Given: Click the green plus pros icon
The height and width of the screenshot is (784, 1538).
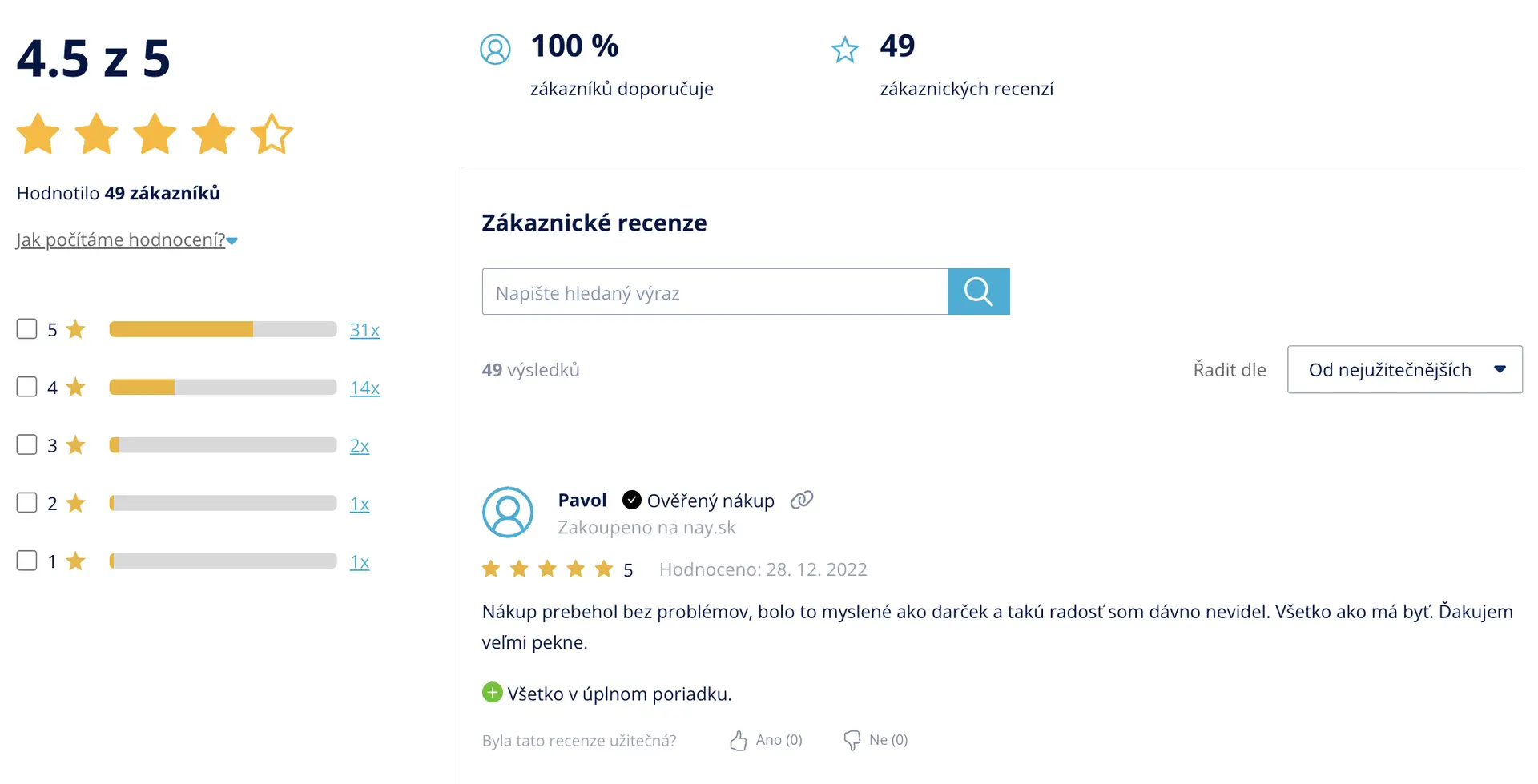Looking at the screenshot, I should click(492, 693).
